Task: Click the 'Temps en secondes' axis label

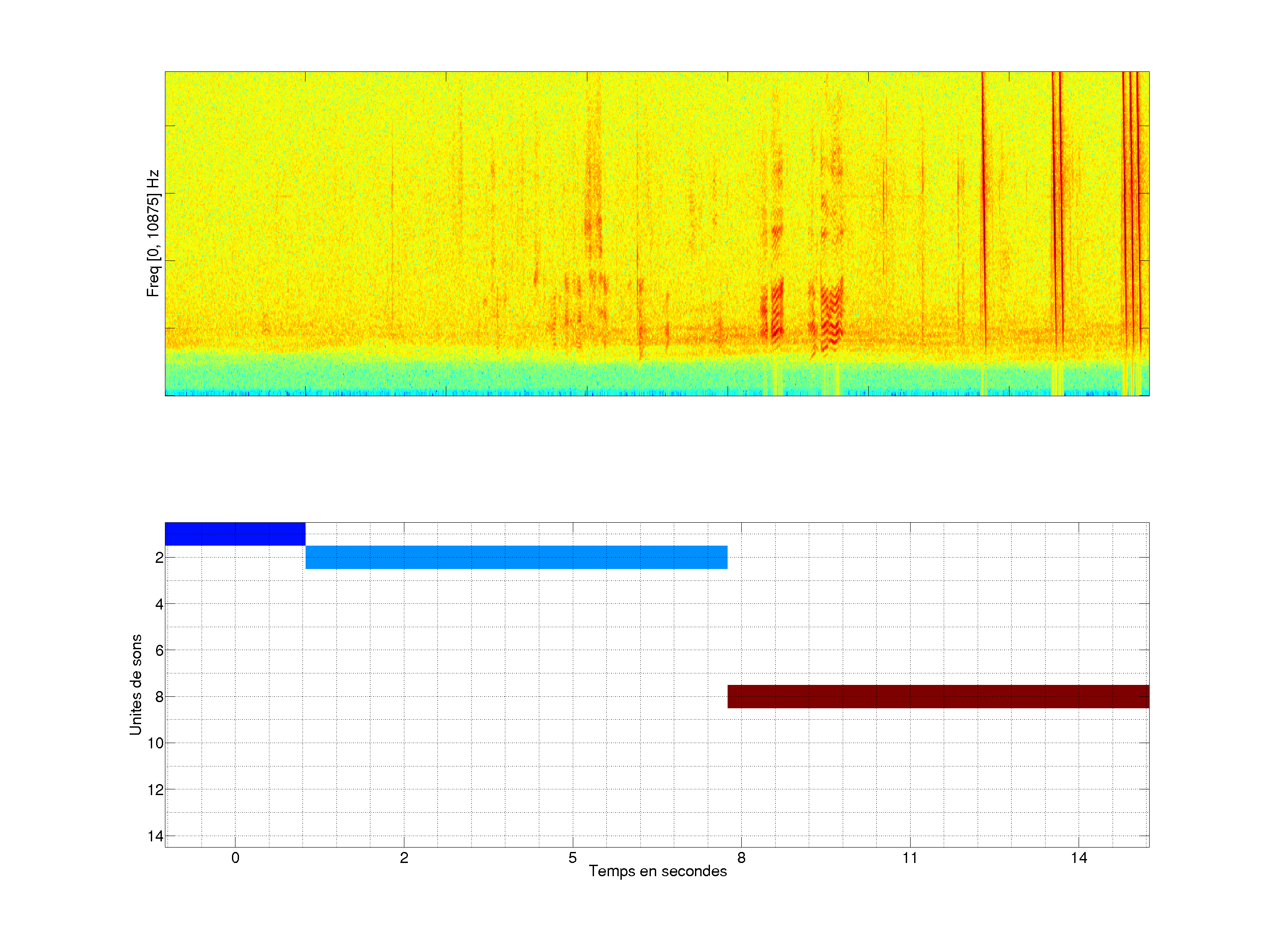Action: click(x=657, y=871)
